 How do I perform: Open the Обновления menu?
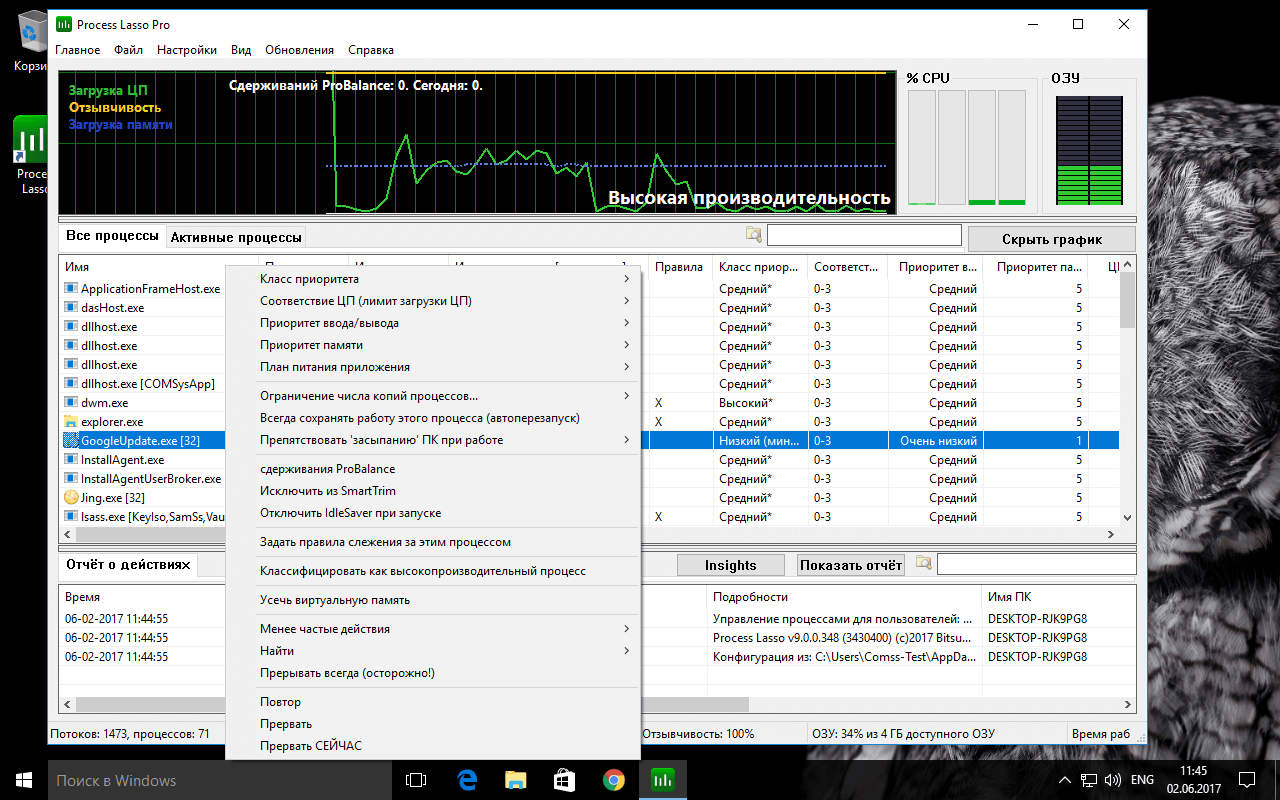coord(299,50)
